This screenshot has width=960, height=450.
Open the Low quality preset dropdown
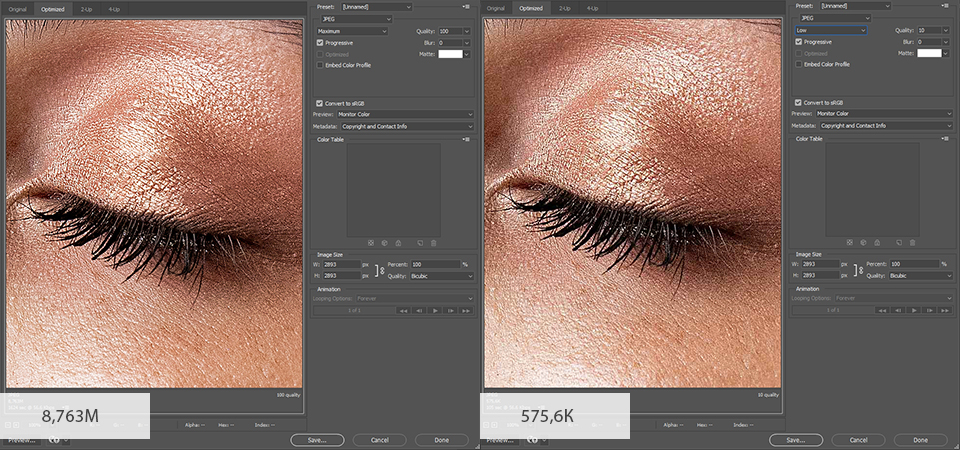[831, 30]
